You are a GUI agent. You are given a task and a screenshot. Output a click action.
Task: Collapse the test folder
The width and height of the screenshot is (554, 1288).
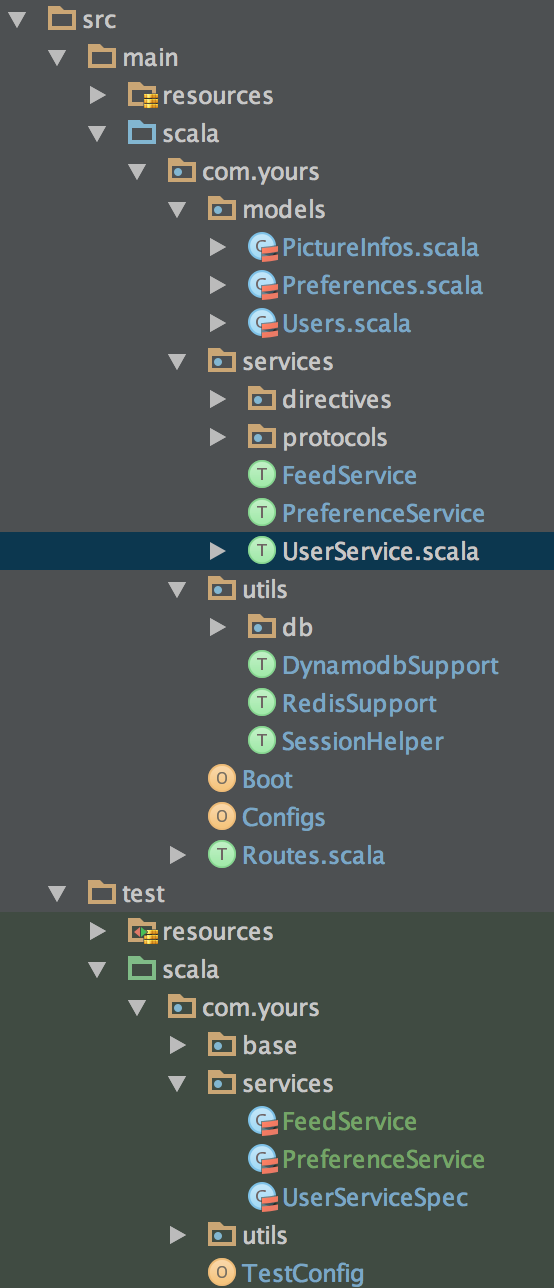pos(57,894)
